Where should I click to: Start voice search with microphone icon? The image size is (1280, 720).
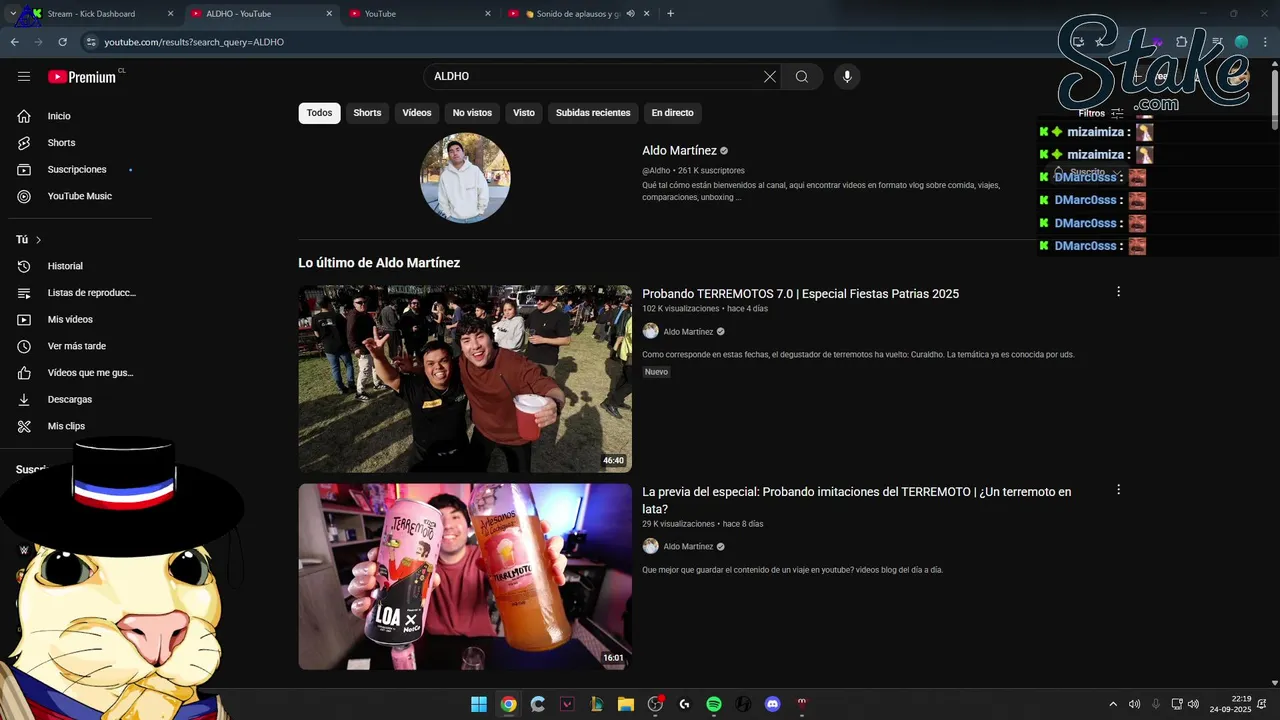(x=847, y=77)
